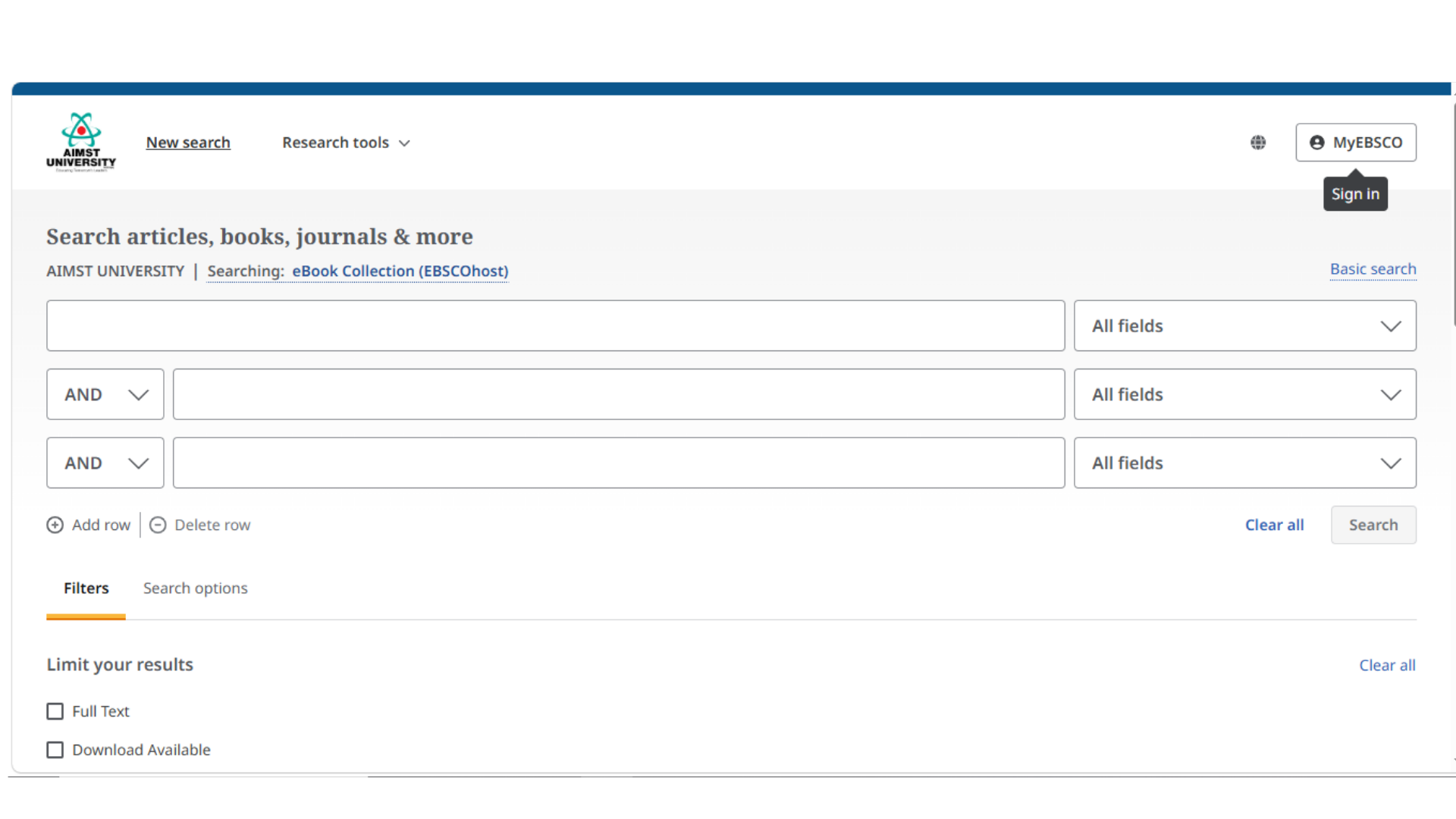The width and height of the screenshot is (1456, 819).
Task: Open the second row All fields dropdown
Action: (x=1245, y=394)
